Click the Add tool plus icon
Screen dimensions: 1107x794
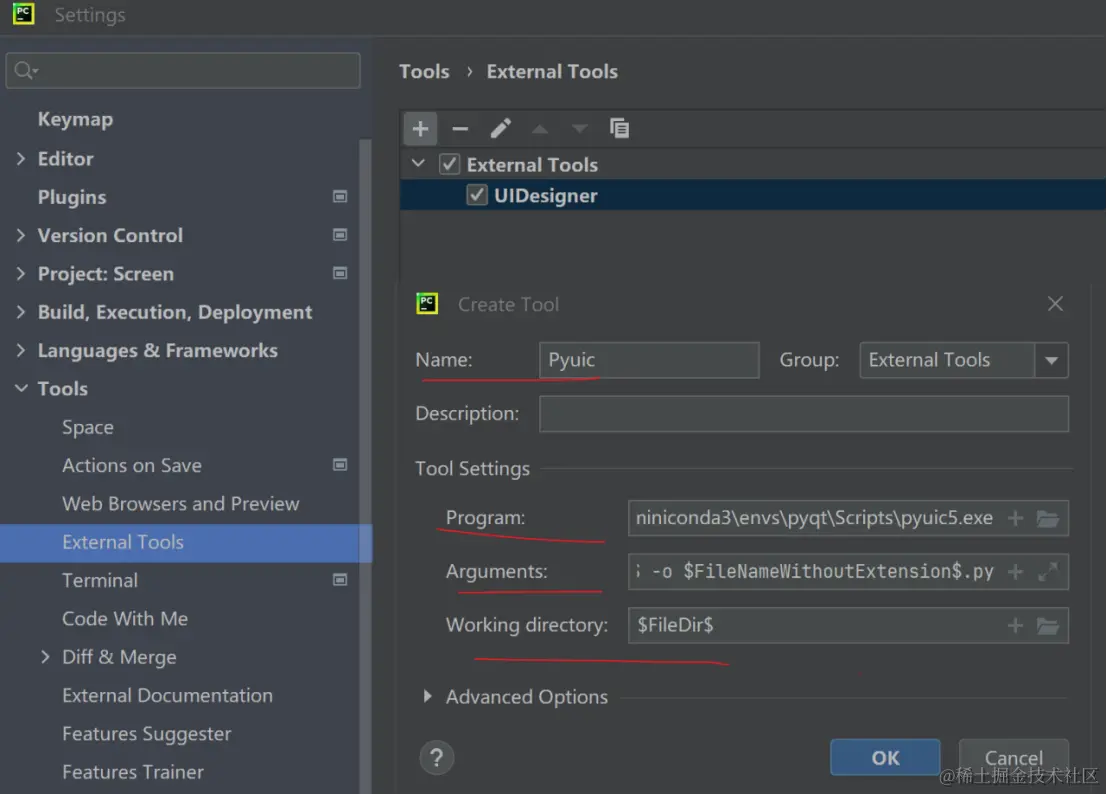pyautogui.click(x=420, y=128)
